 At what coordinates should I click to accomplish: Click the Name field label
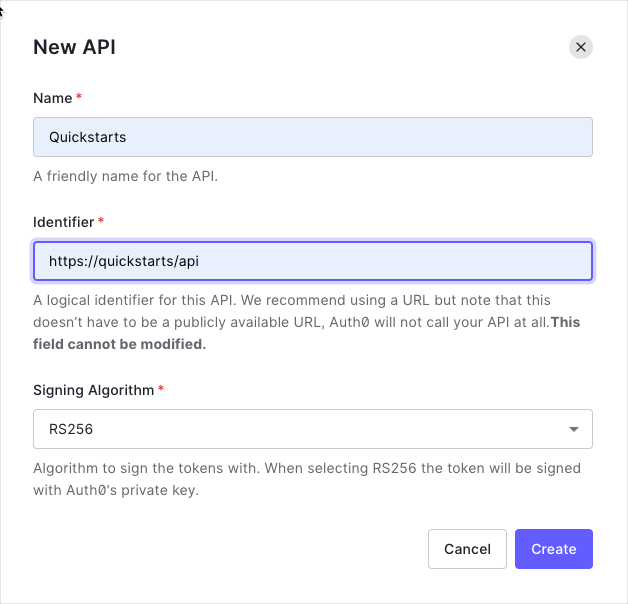tap(52, 98)
